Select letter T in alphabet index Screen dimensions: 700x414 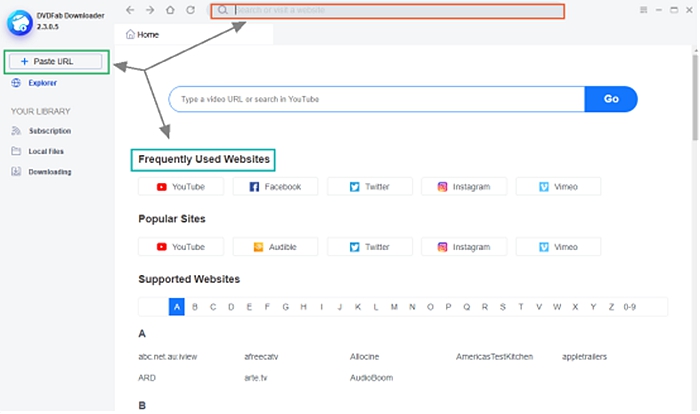pyautogui.click(x=521, y=307)
